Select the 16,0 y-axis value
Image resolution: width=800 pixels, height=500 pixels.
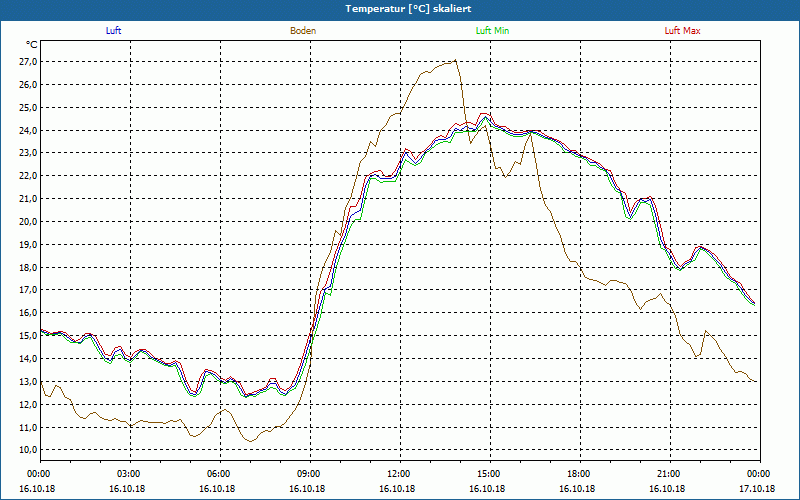coord(28,313)
